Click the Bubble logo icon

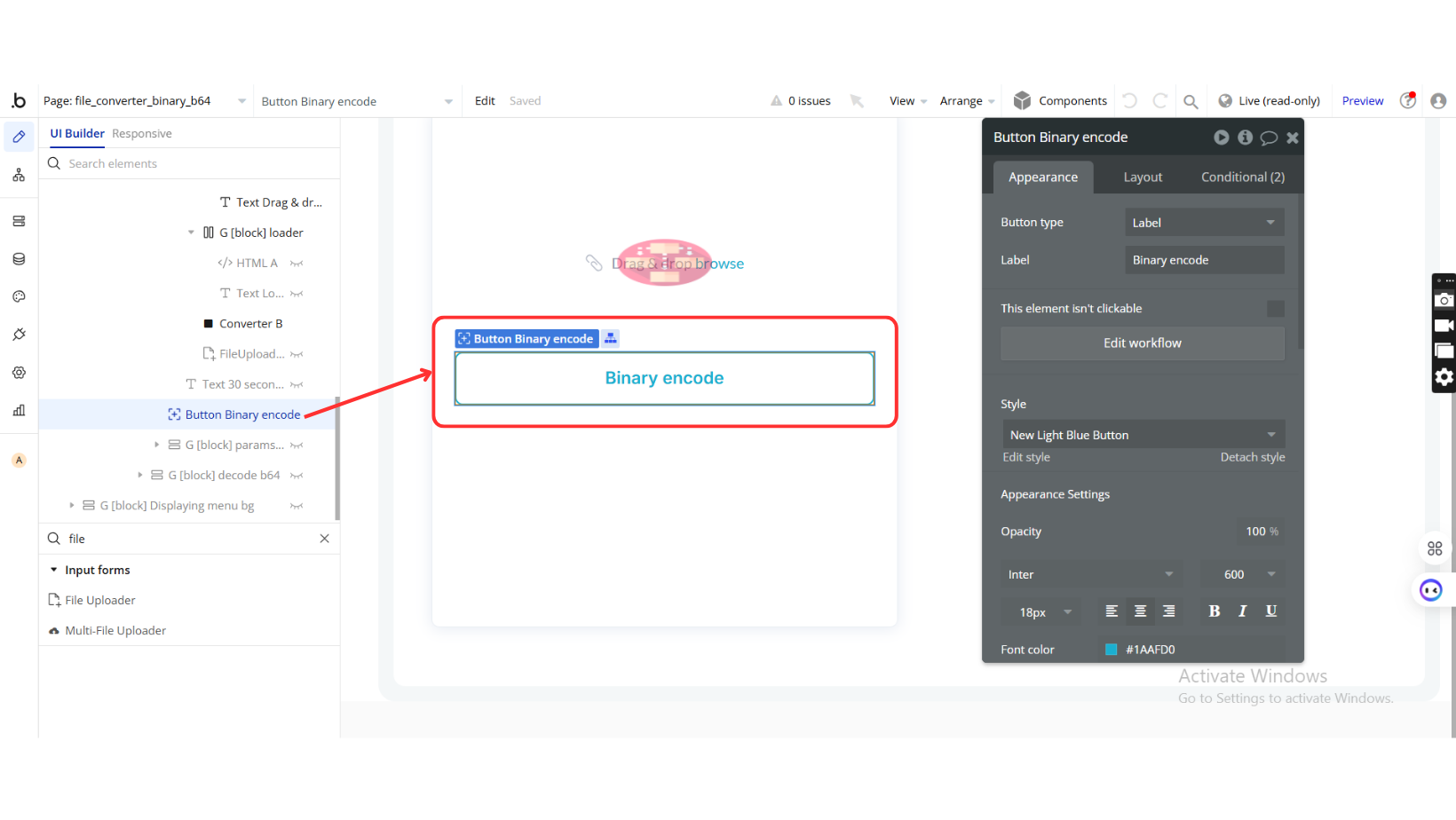19,100
